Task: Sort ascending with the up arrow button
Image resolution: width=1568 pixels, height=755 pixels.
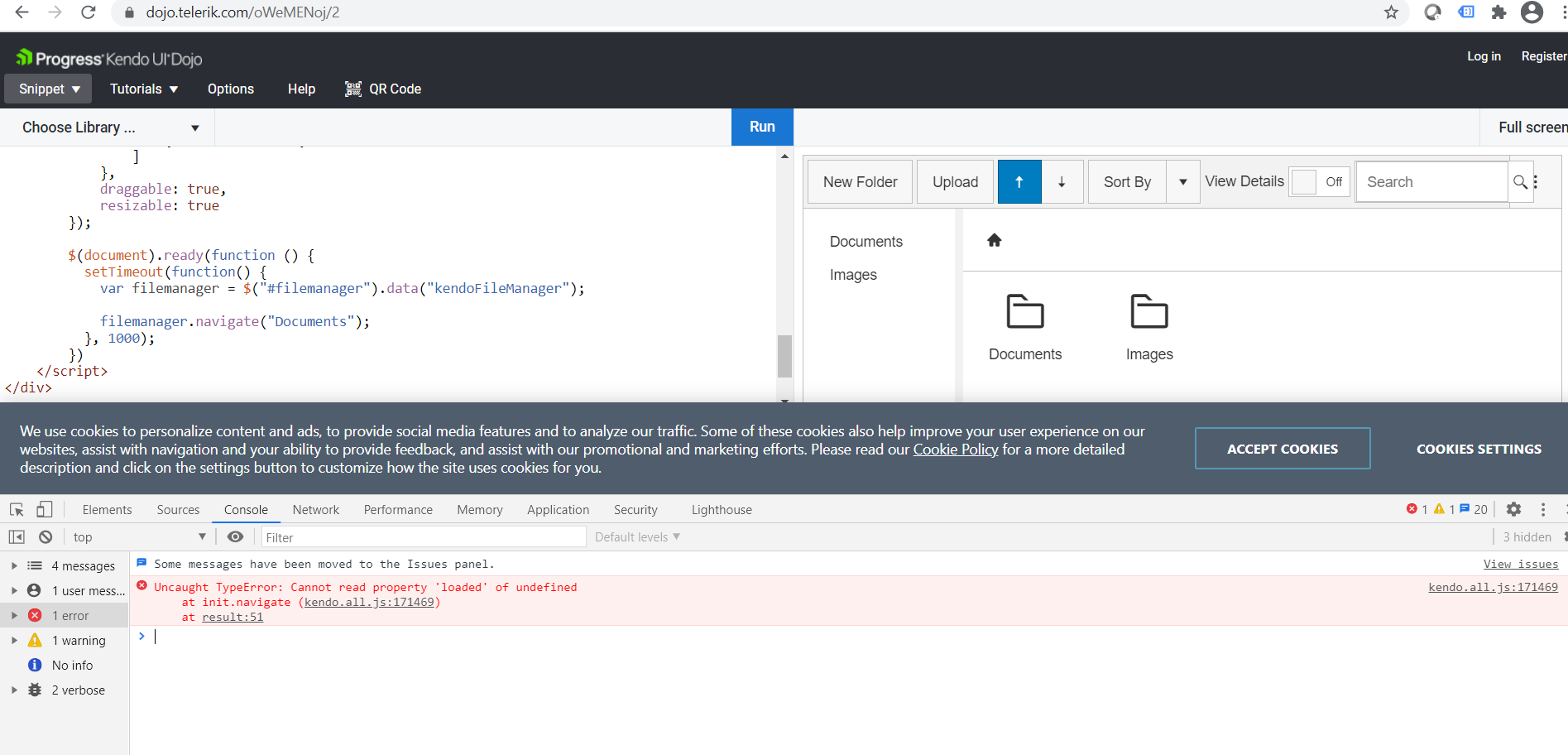Action: point(1019,182)
